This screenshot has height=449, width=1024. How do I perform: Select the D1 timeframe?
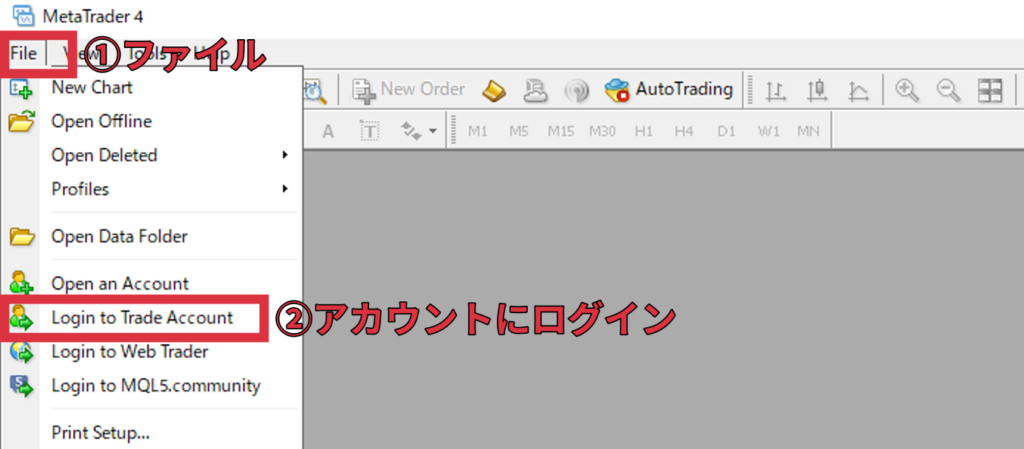[726, 131]
